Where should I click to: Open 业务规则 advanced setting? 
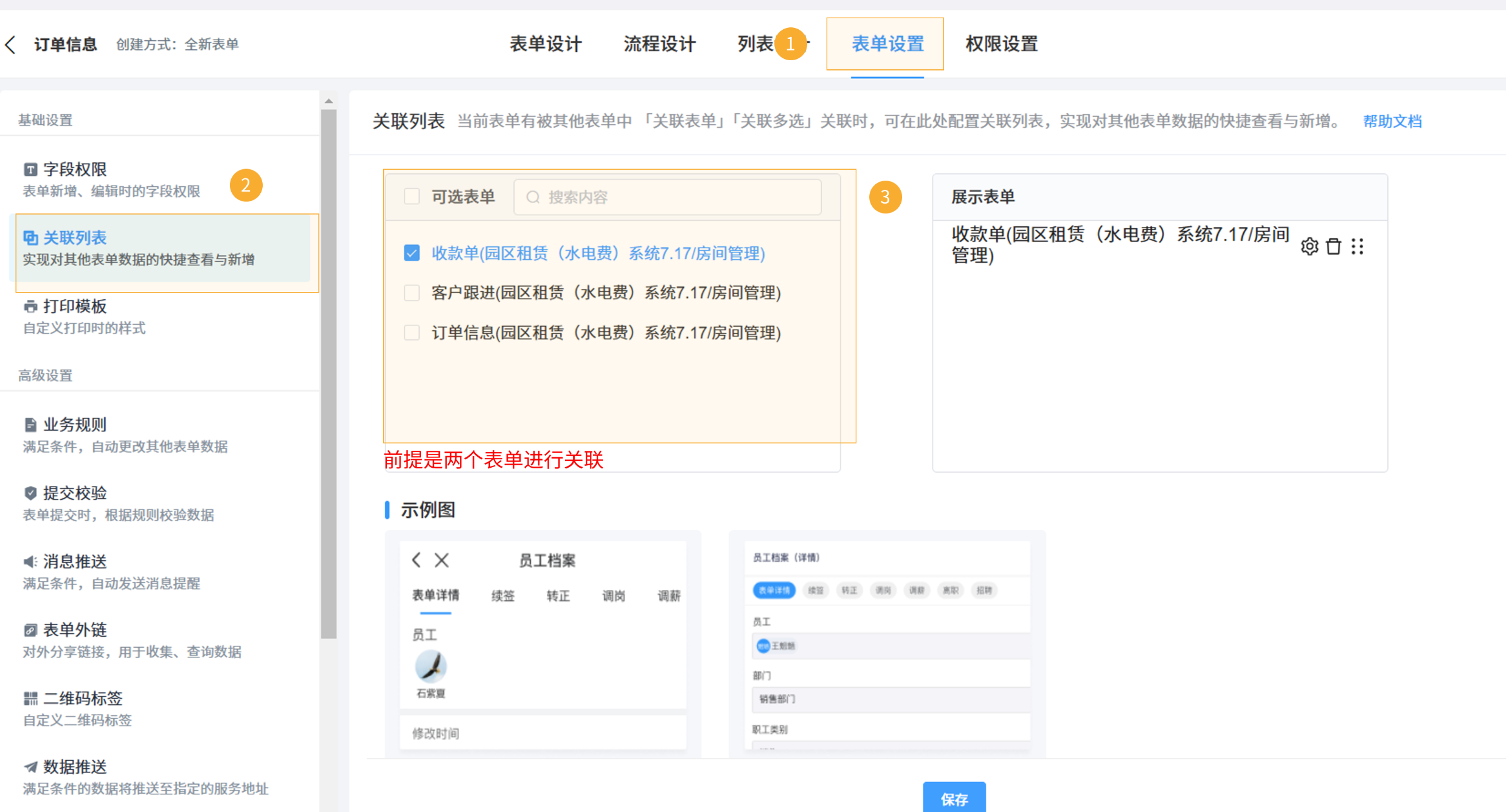[x=159, y=435]
